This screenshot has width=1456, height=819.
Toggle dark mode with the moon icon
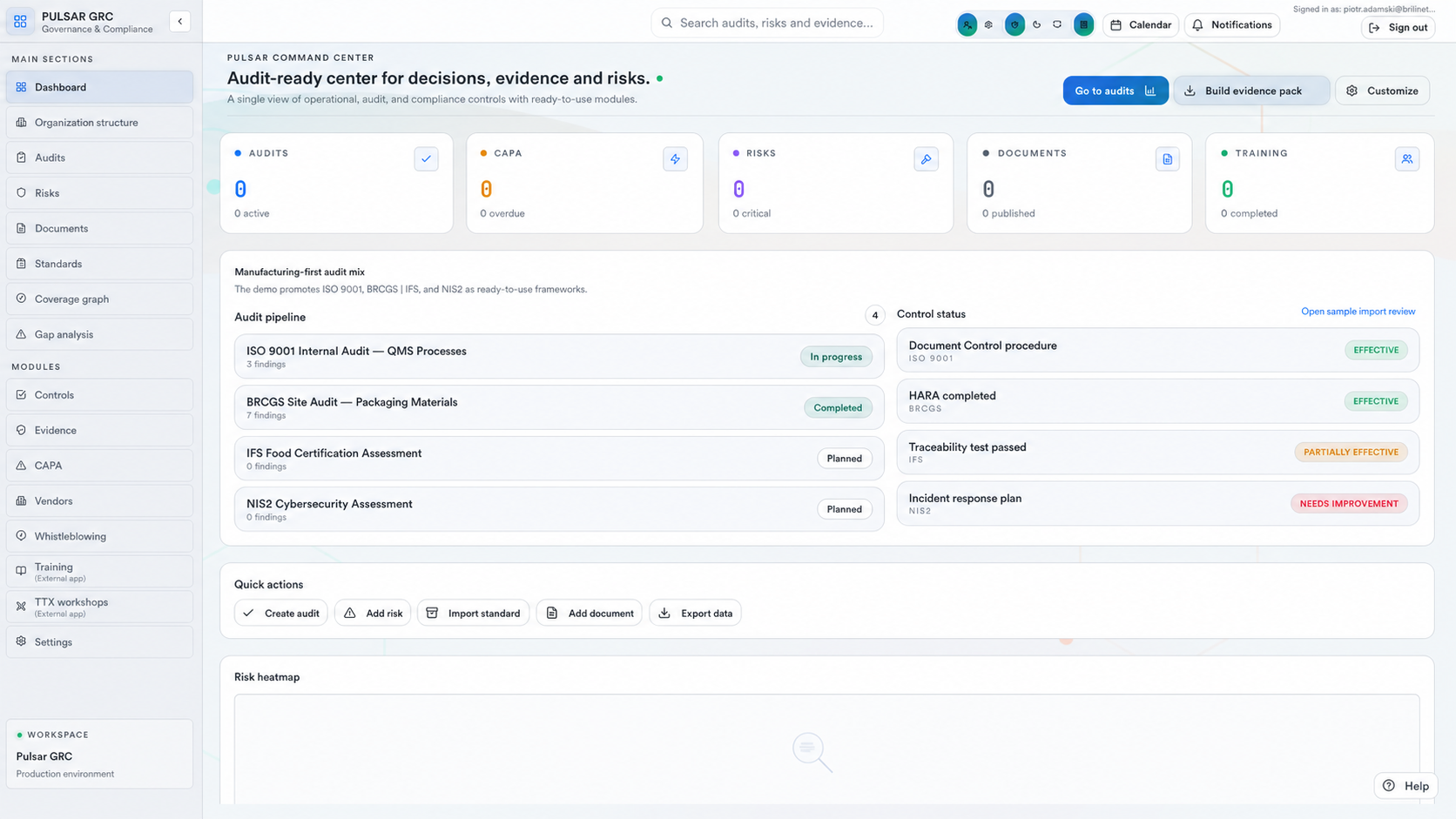click(x=1036, y=24)
